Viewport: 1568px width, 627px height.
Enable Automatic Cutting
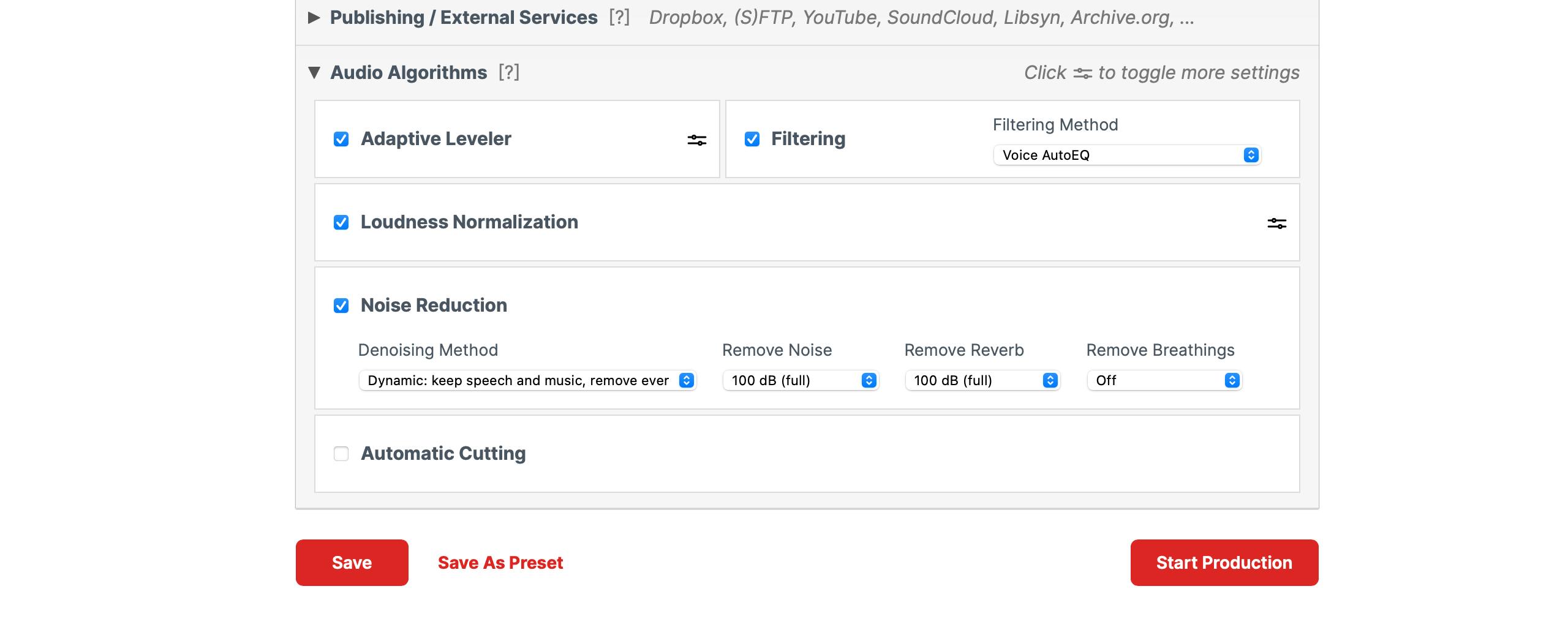(x=342, y=454)
